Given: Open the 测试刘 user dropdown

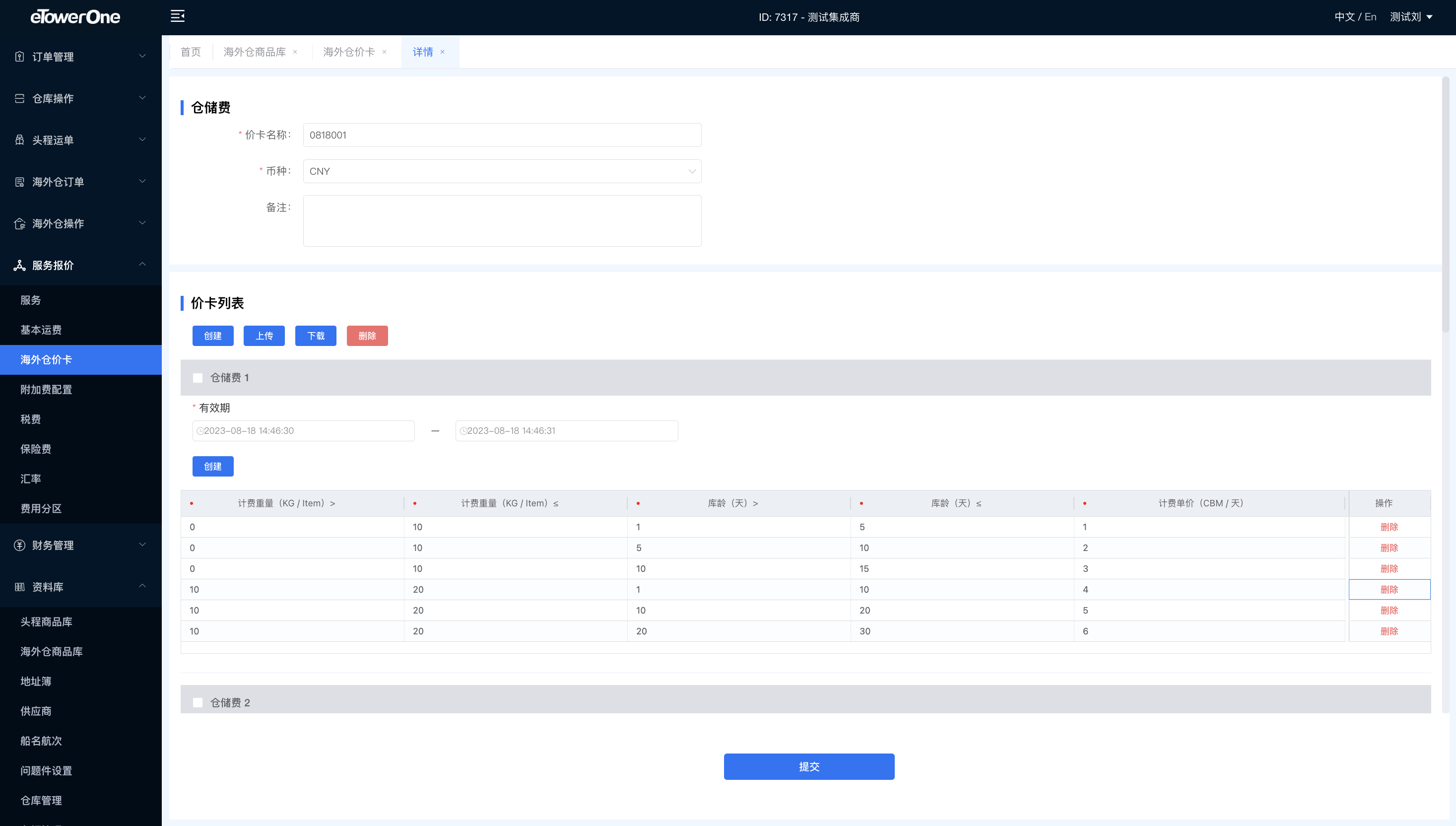Looking at the screenshot, I should pyautogui.click(x=1411, y=16).
